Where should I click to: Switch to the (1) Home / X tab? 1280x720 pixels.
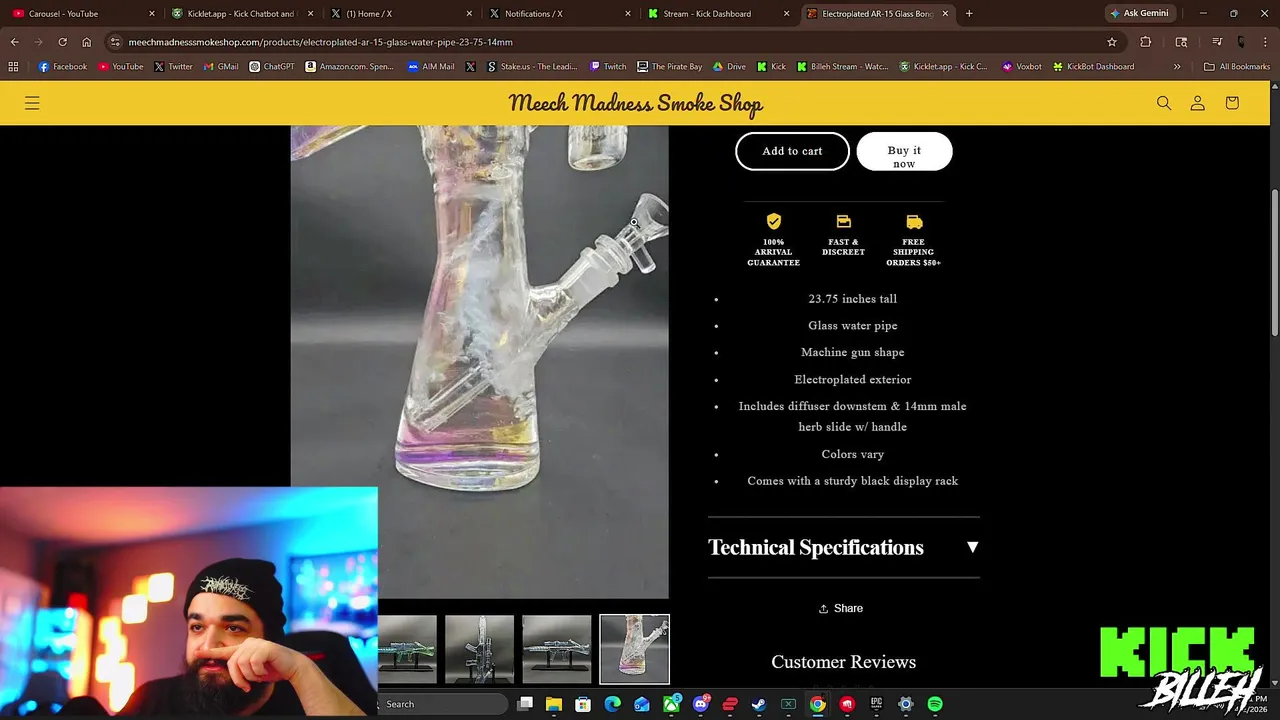coord(401,14)
